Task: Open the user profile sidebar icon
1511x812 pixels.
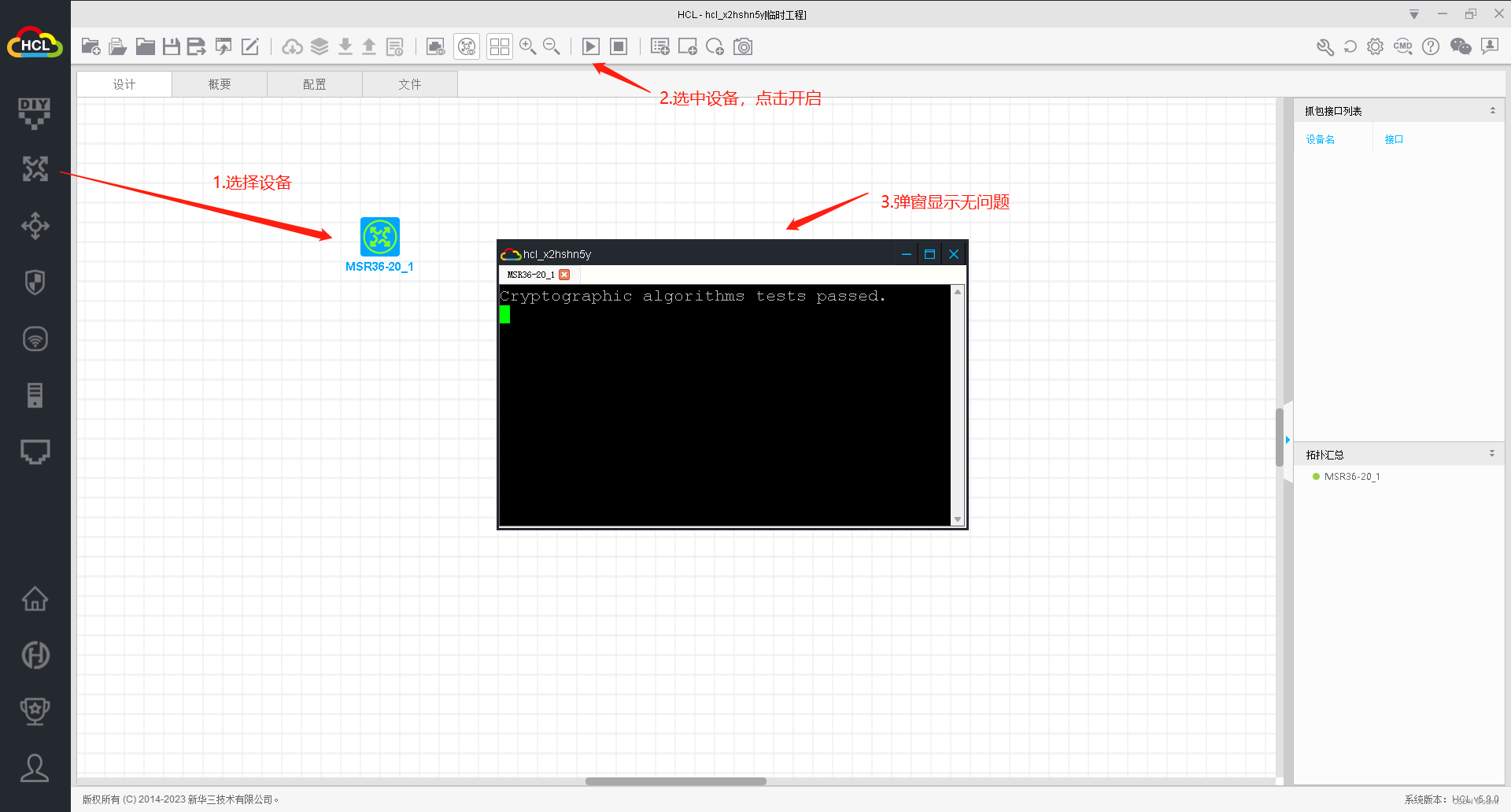Action: [35, 768]
